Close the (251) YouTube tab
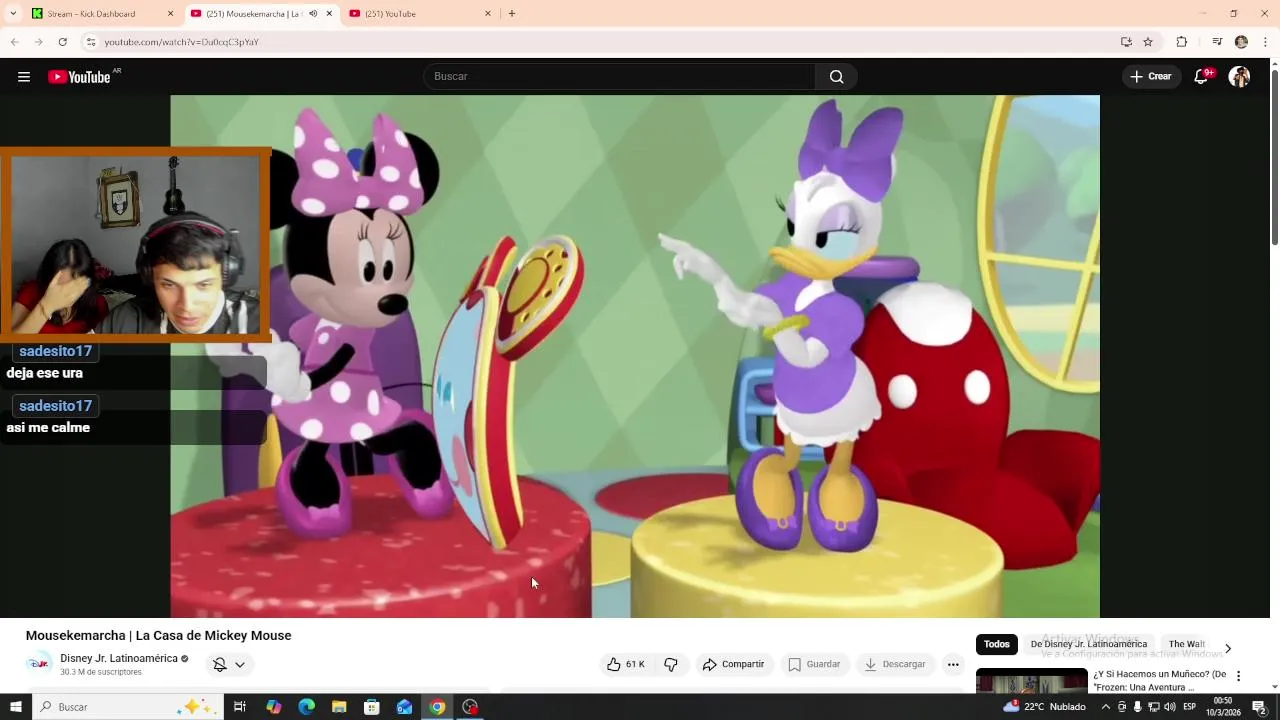 tap(488, 14)
